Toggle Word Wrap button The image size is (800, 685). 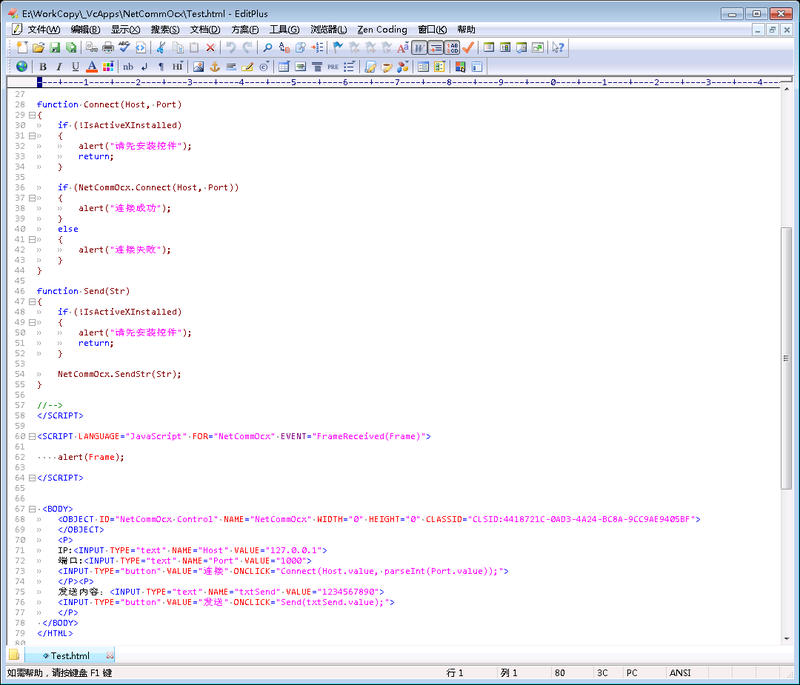[x=419, y=48]
